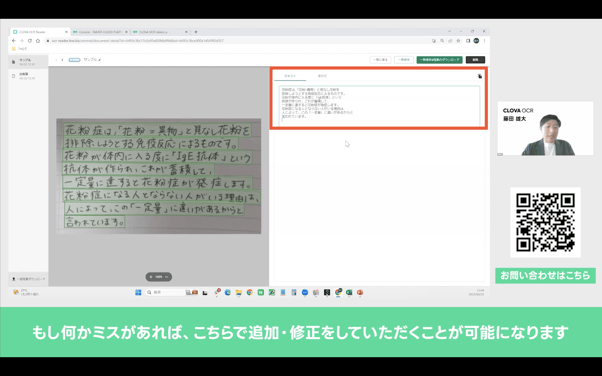Click inside the recognized text editing area

(379, 105)
